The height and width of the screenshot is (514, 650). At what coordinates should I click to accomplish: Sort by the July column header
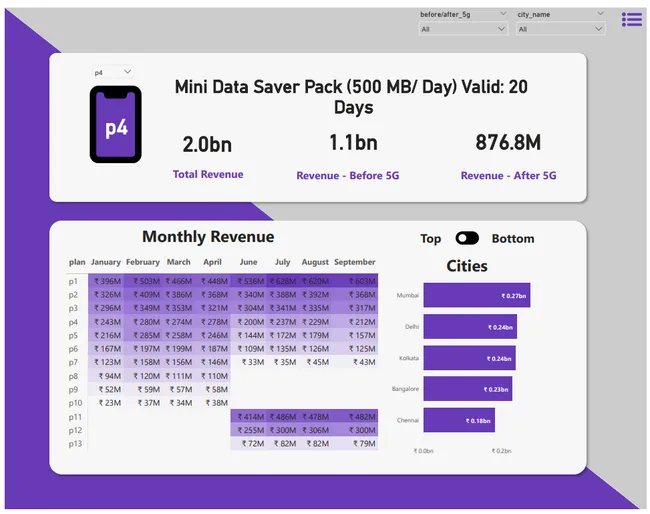[x=282, y=262]
